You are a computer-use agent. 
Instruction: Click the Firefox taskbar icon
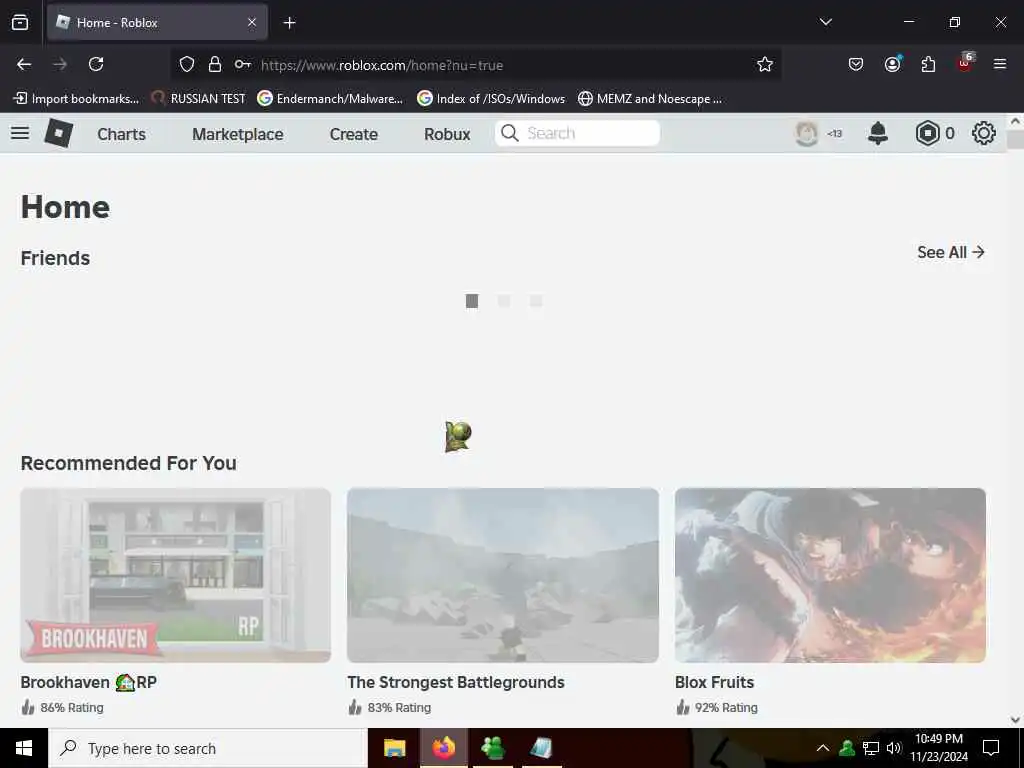443,748
